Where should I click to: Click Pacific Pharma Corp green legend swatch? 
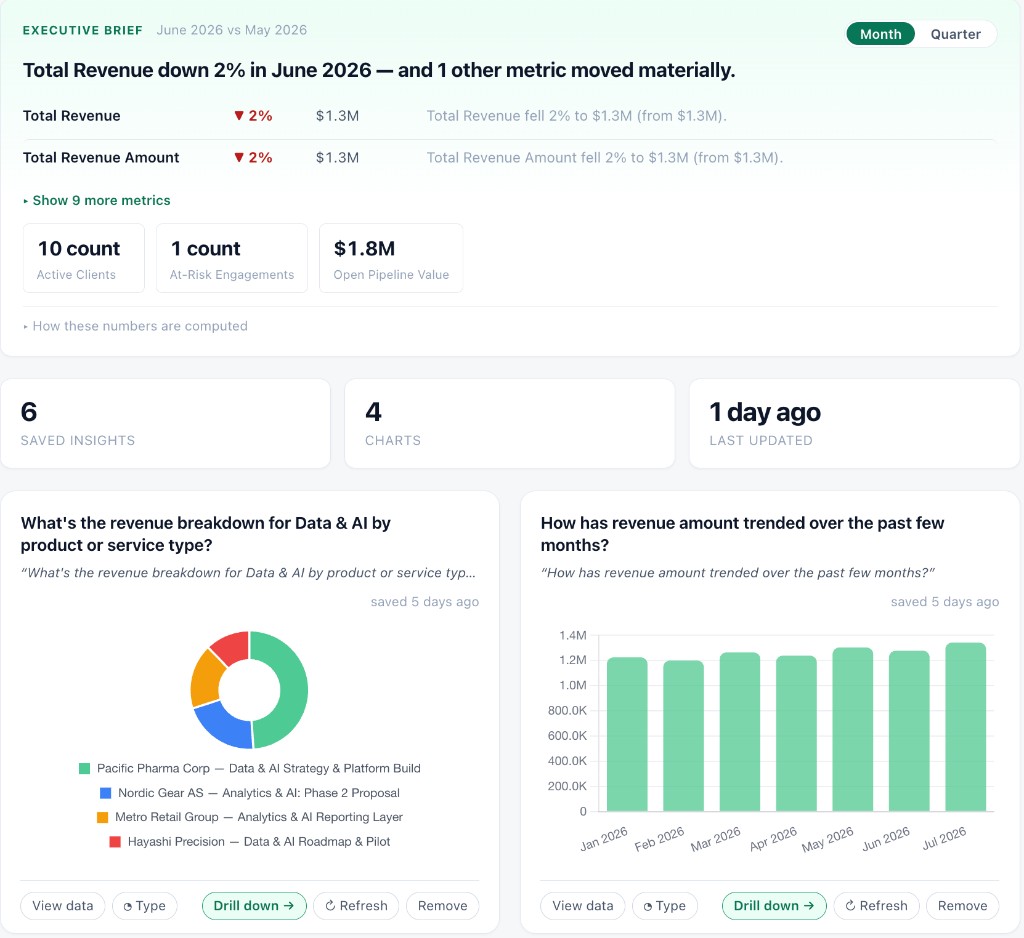84,768
